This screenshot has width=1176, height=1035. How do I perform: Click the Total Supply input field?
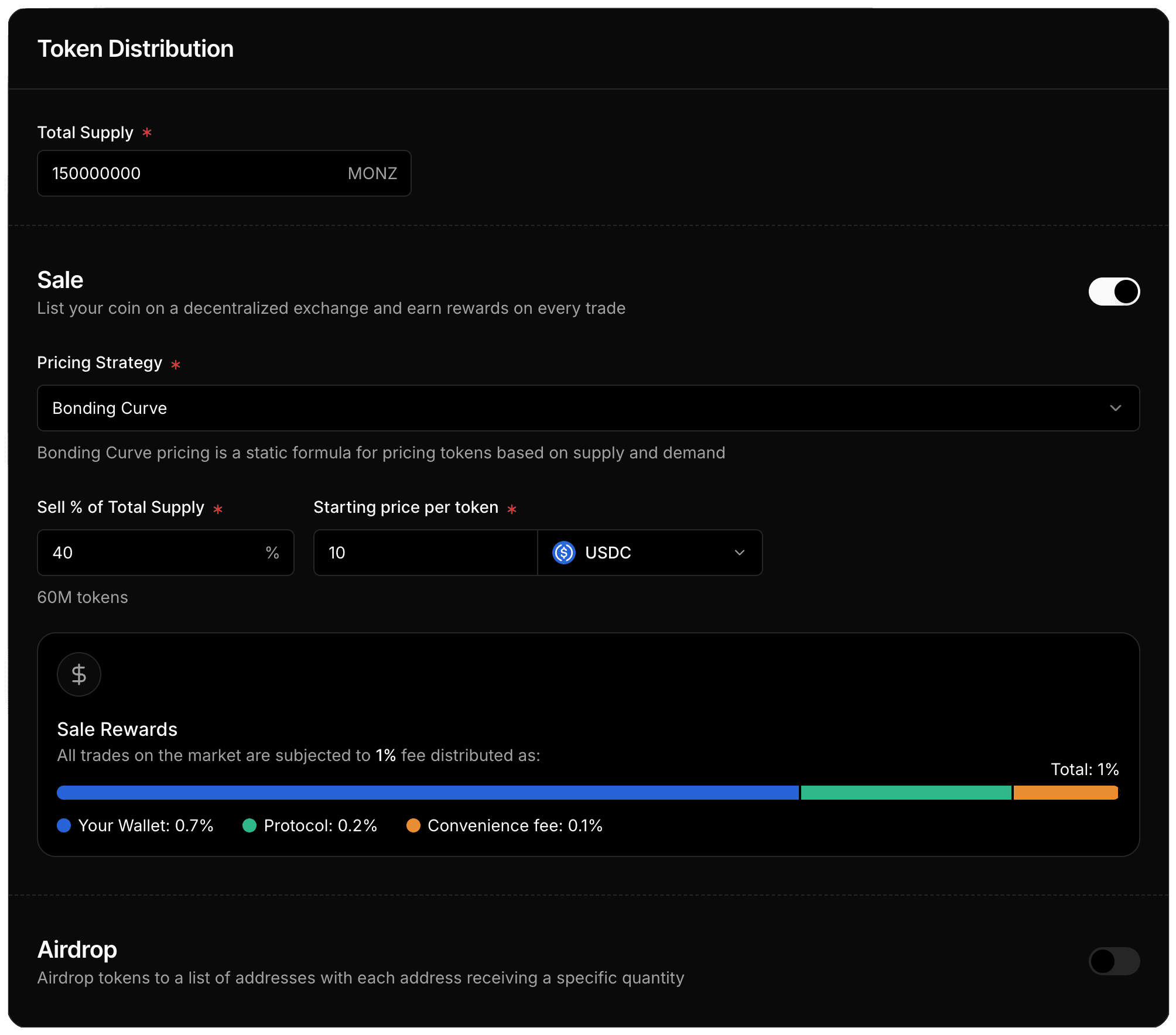[x=193, y=173]
